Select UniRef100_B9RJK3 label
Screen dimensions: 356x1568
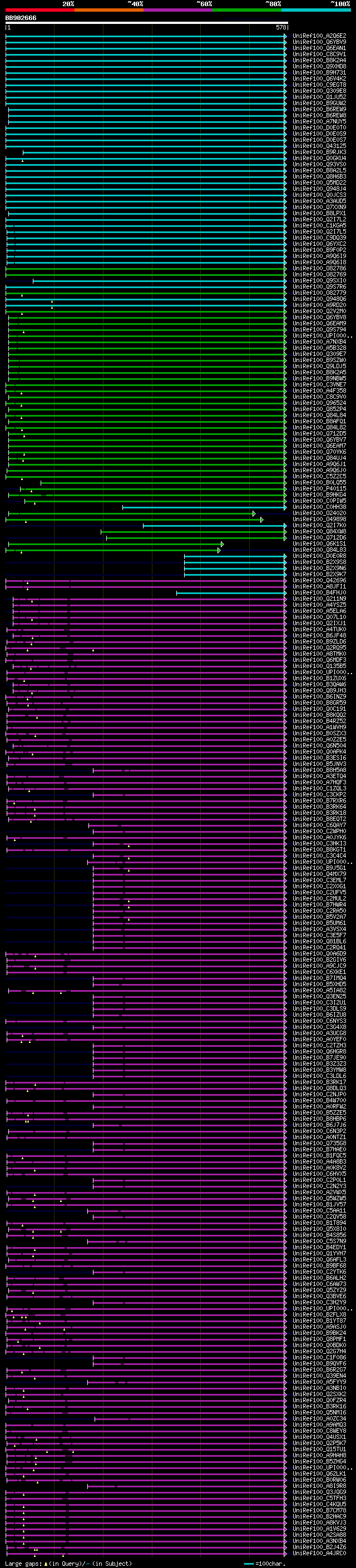coord(319,152)
